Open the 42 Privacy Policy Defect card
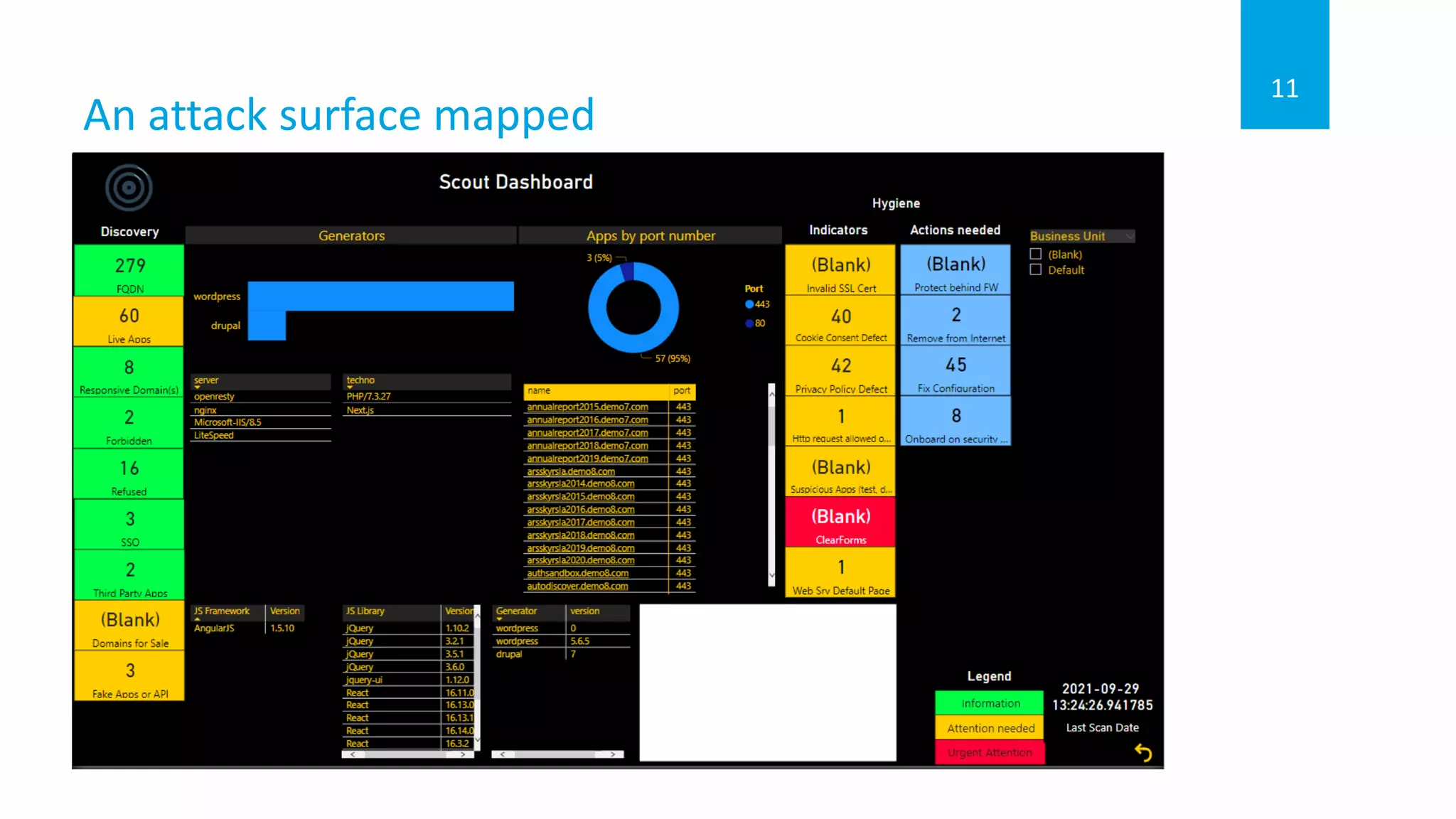 (x=840, y=371)
